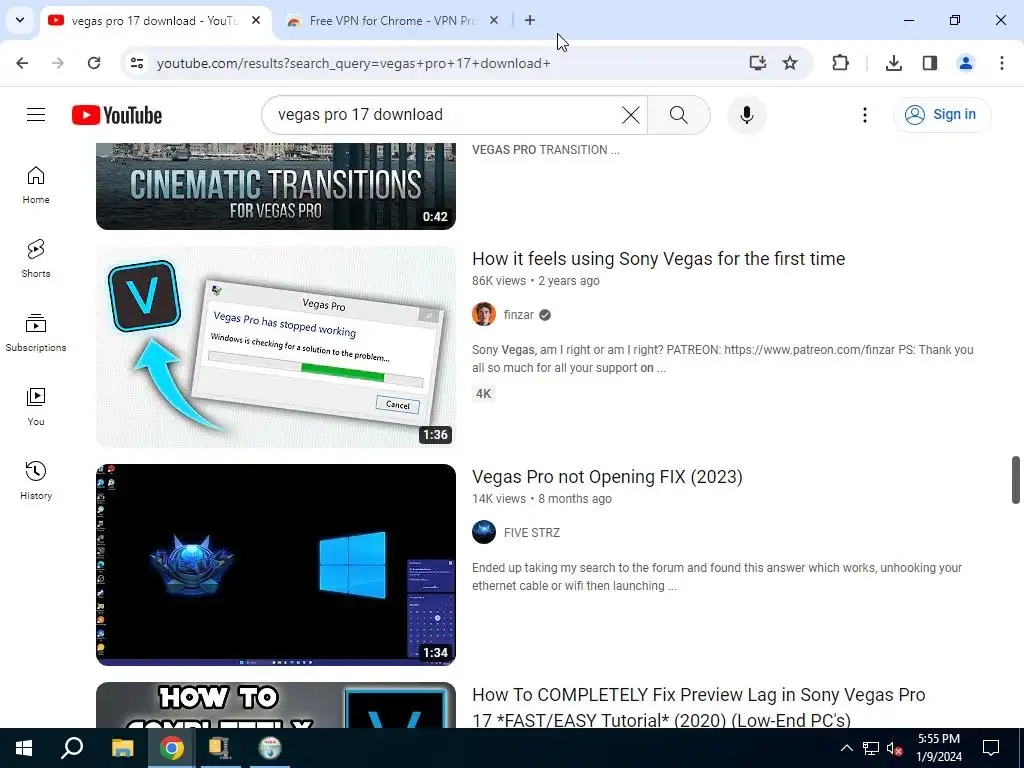Open the Chrome three-dot menu

[x=1002, y=63]
